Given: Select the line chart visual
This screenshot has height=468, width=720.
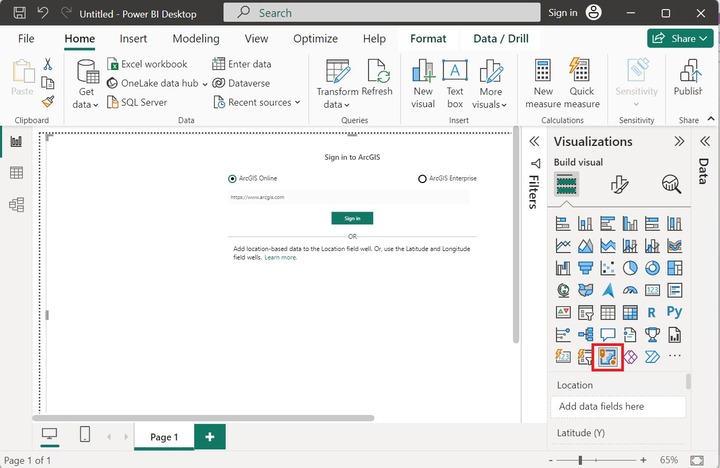Looking at the screenshot, I should tap(563, 246).
